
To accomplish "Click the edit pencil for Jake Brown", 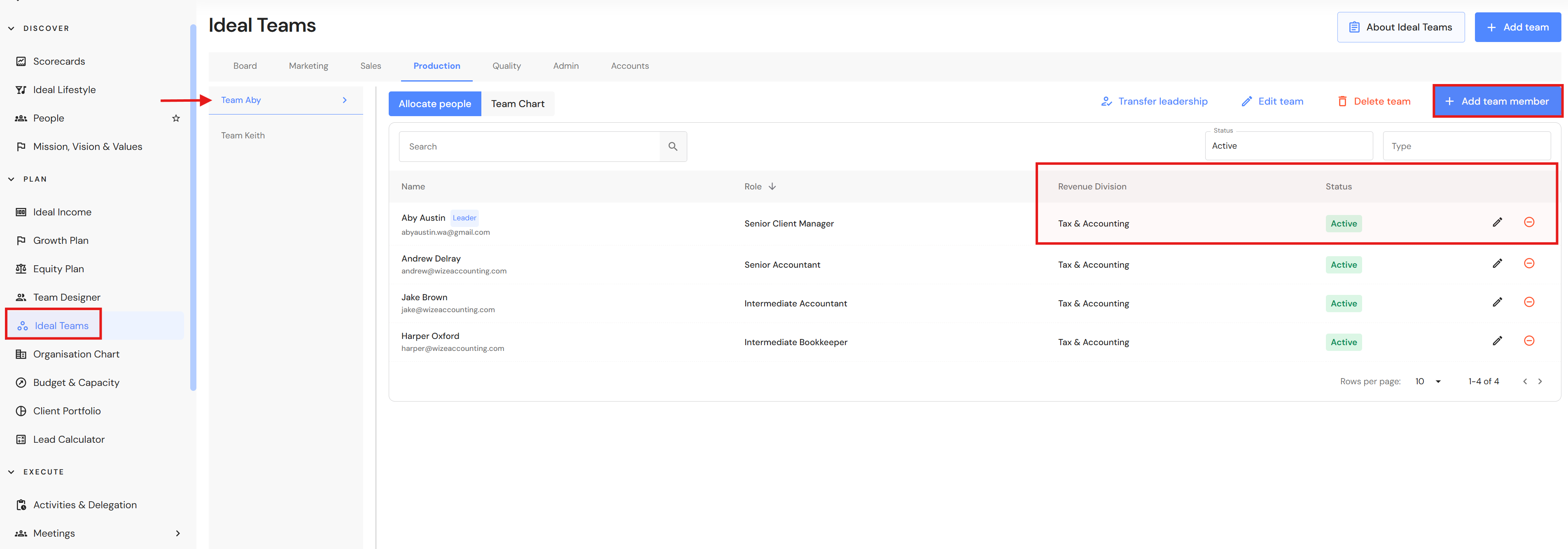I will [1497, 302].
